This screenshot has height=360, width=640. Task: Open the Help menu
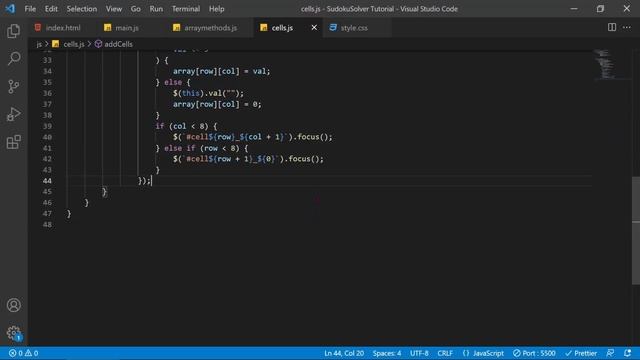click(x=216, y=9)
